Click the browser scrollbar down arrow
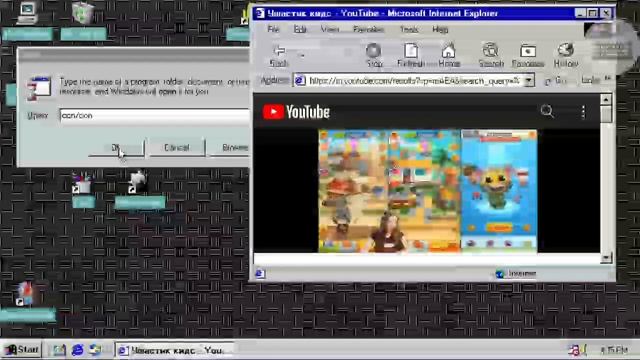This screenshot has height=360, width=640. coord(606,258)
